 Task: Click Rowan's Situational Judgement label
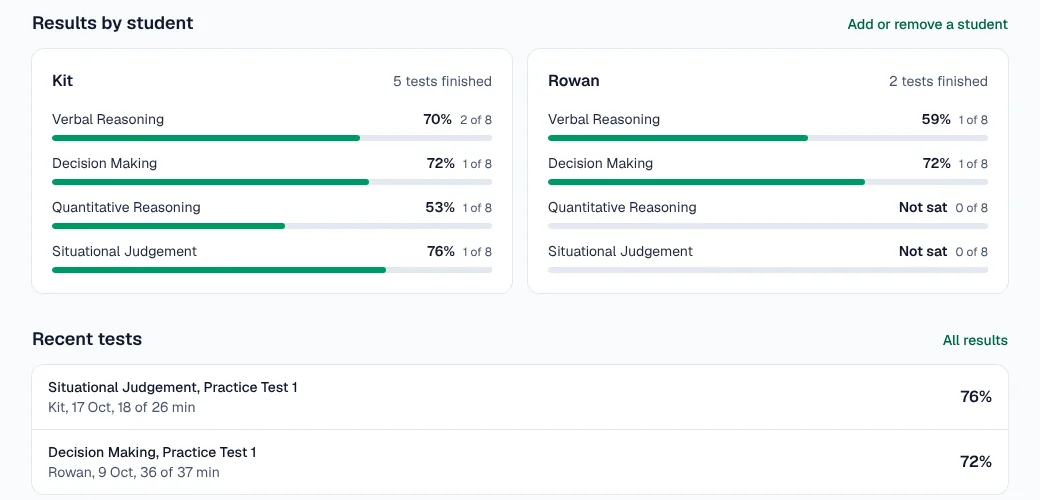click(621, 251)
